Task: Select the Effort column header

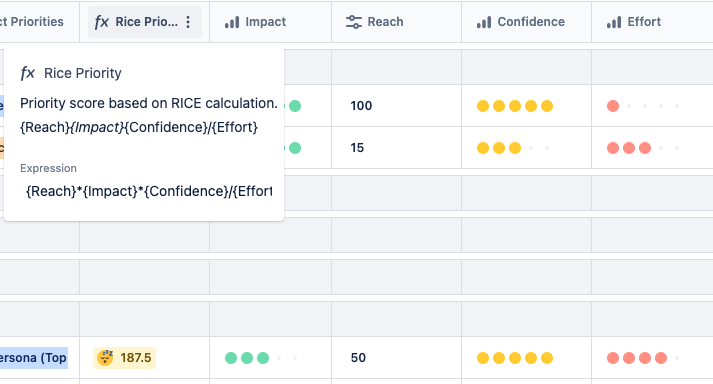Action: pos(652,22)
